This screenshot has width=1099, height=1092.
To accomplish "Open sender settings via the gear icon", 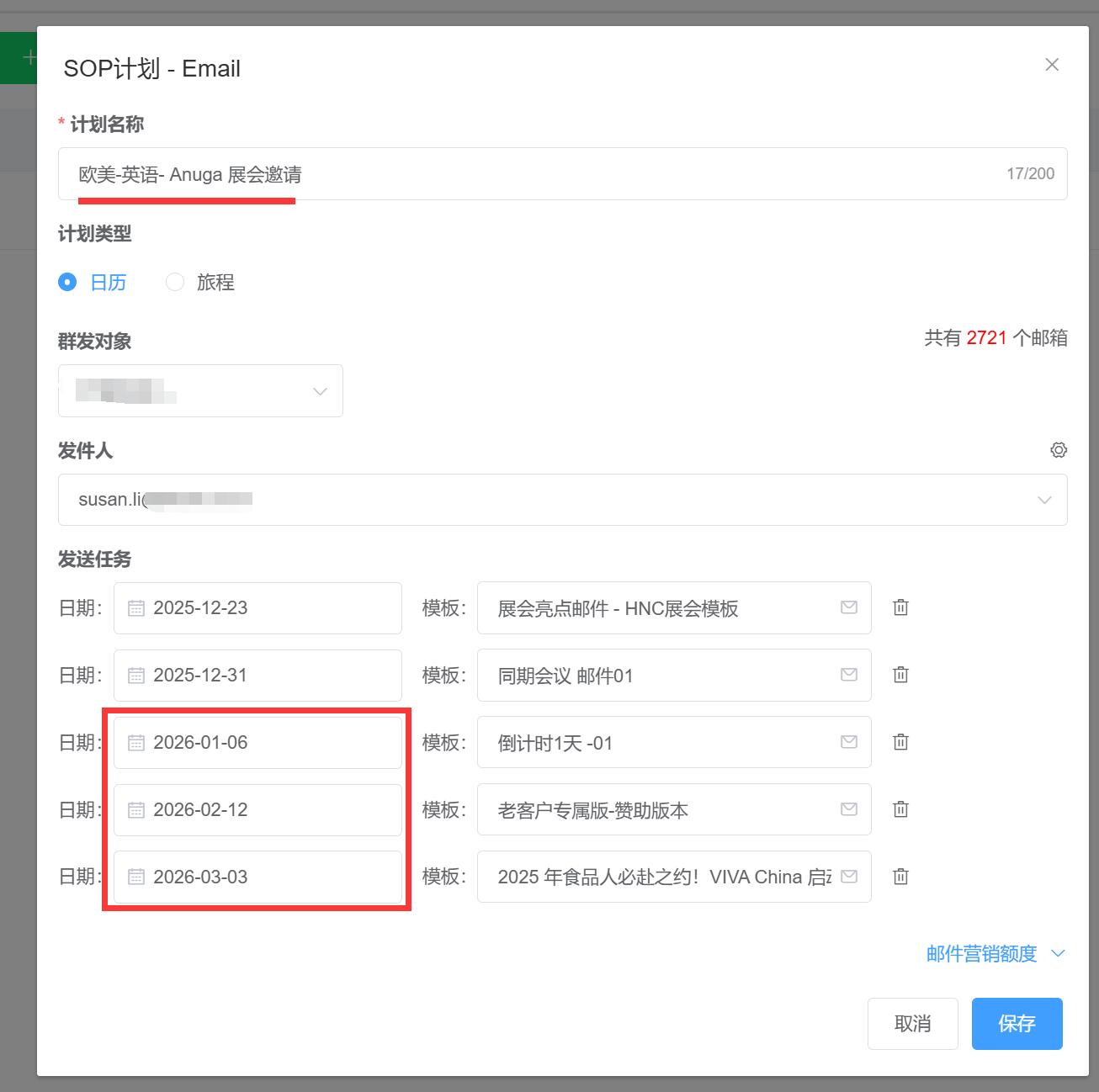I will point(1058,450).
